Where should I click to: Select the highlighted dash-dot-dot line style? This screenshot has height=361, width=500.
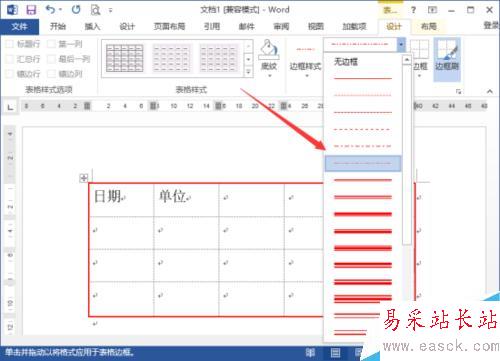[363, 163]
